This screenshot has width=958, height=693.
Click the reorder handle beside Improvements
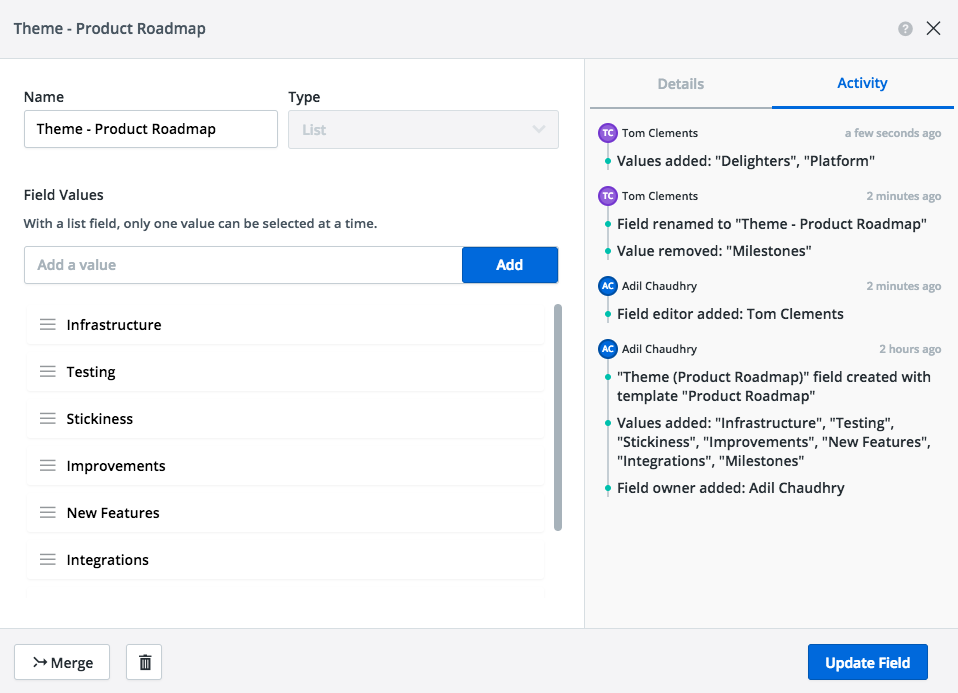click(x=47, y=466)
